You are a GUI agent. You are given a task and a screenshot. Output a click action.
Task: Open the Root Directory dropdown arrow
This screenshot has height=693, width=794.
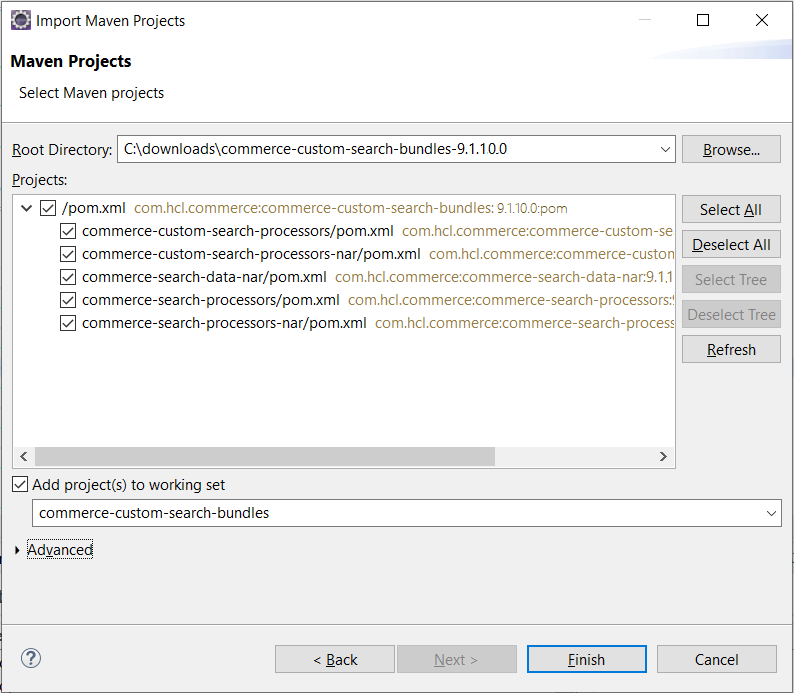pos(665,149)
